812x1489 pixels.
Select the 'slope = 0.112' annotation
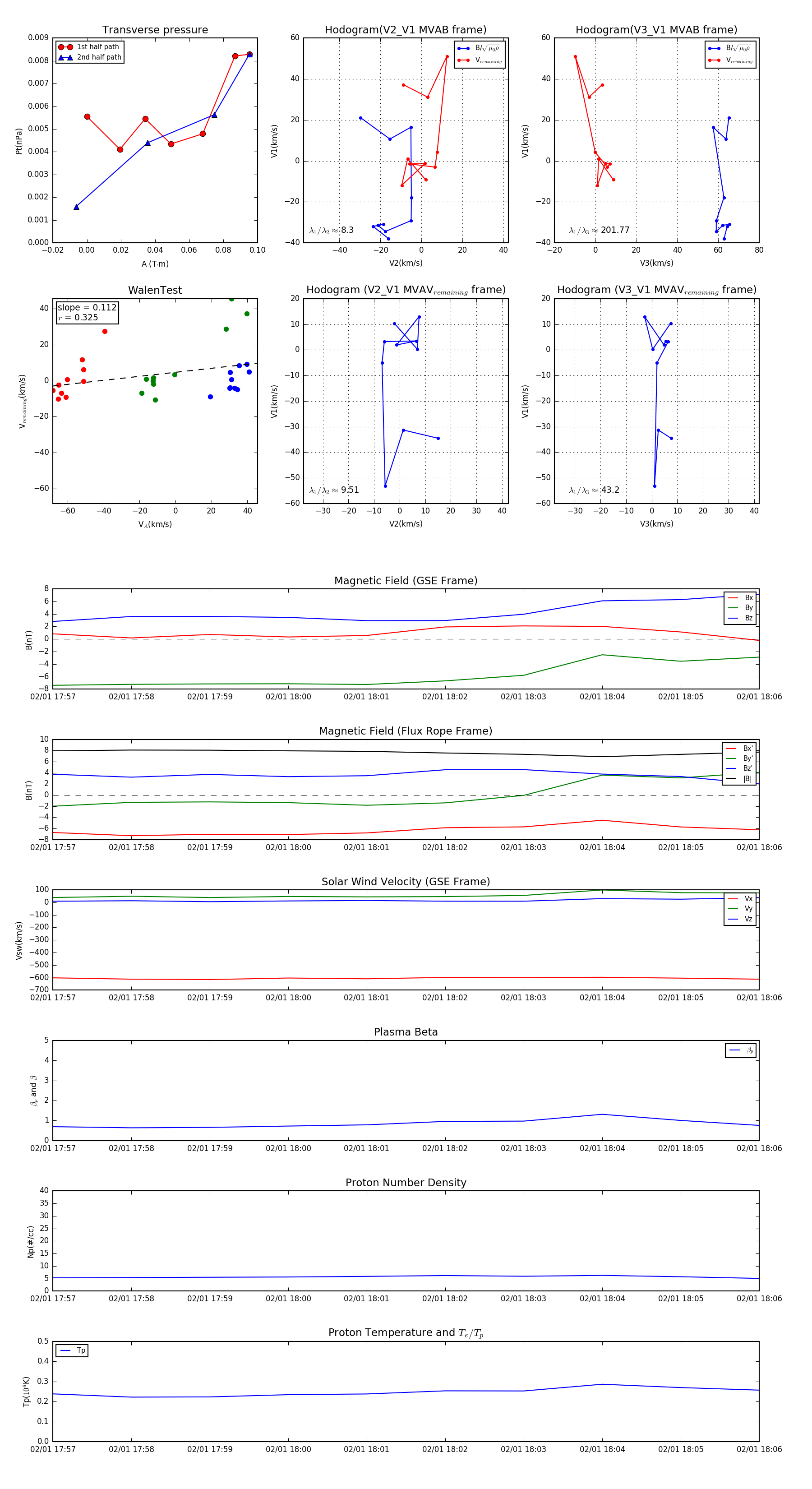coord(87,308)
